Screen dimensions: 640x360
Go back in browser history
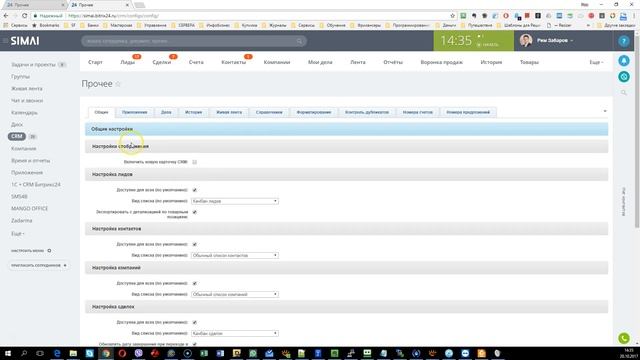click(x=6, y=16)
